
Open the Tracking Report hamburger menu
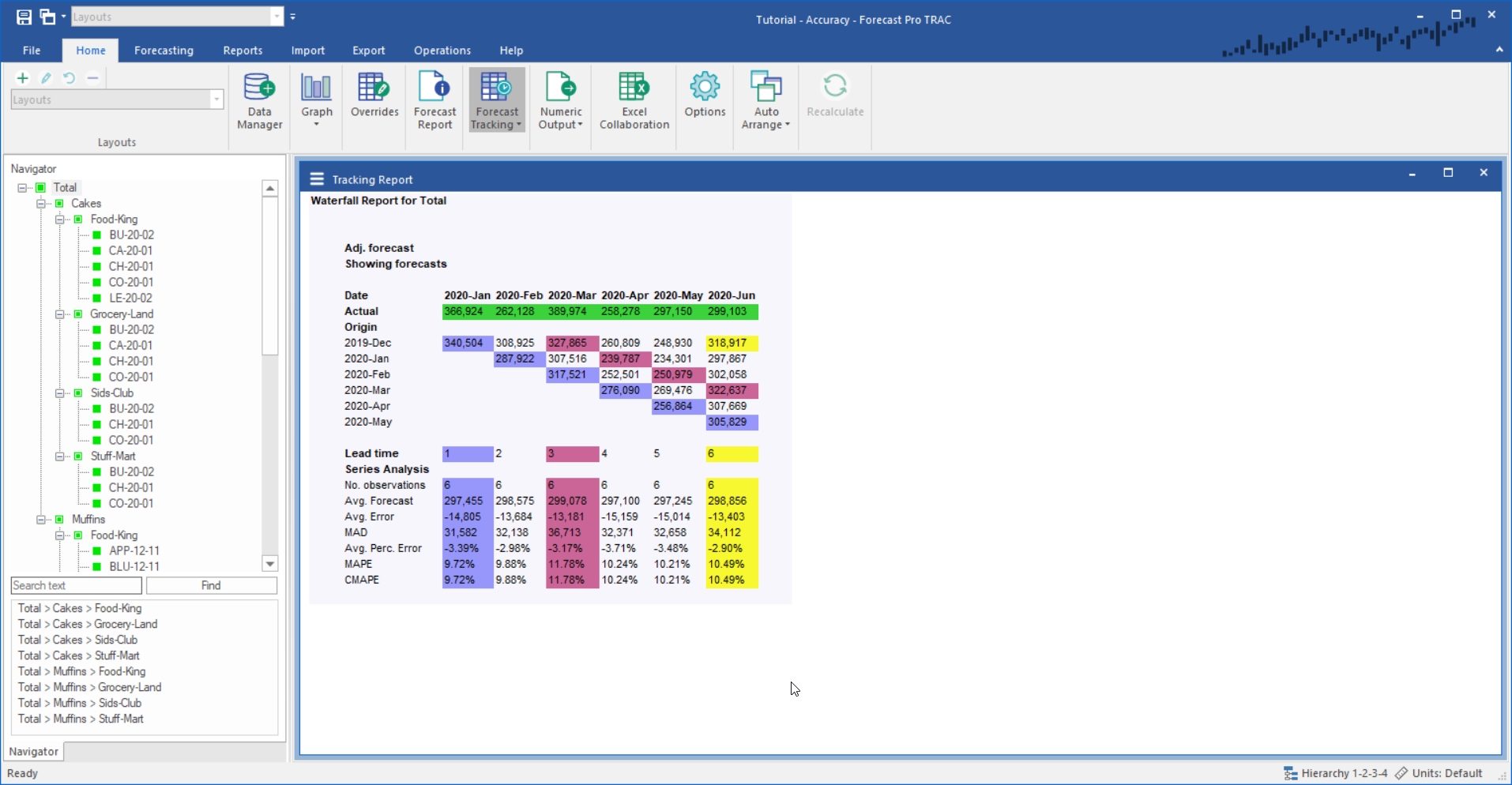tap(317, 179)
